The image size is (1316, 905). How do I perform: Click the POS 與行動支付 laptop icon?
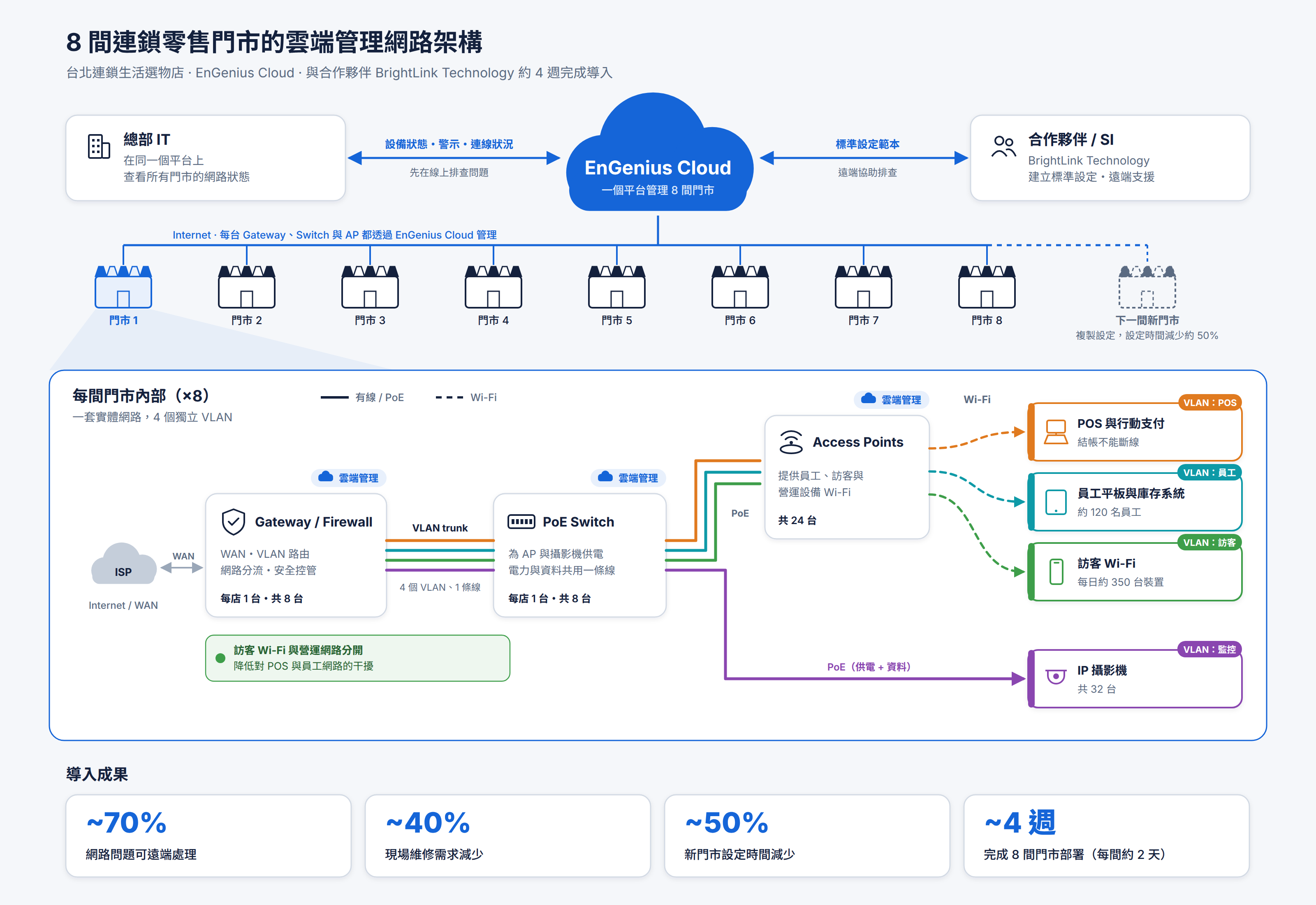pyautogui.click(x=1056, y=432)
